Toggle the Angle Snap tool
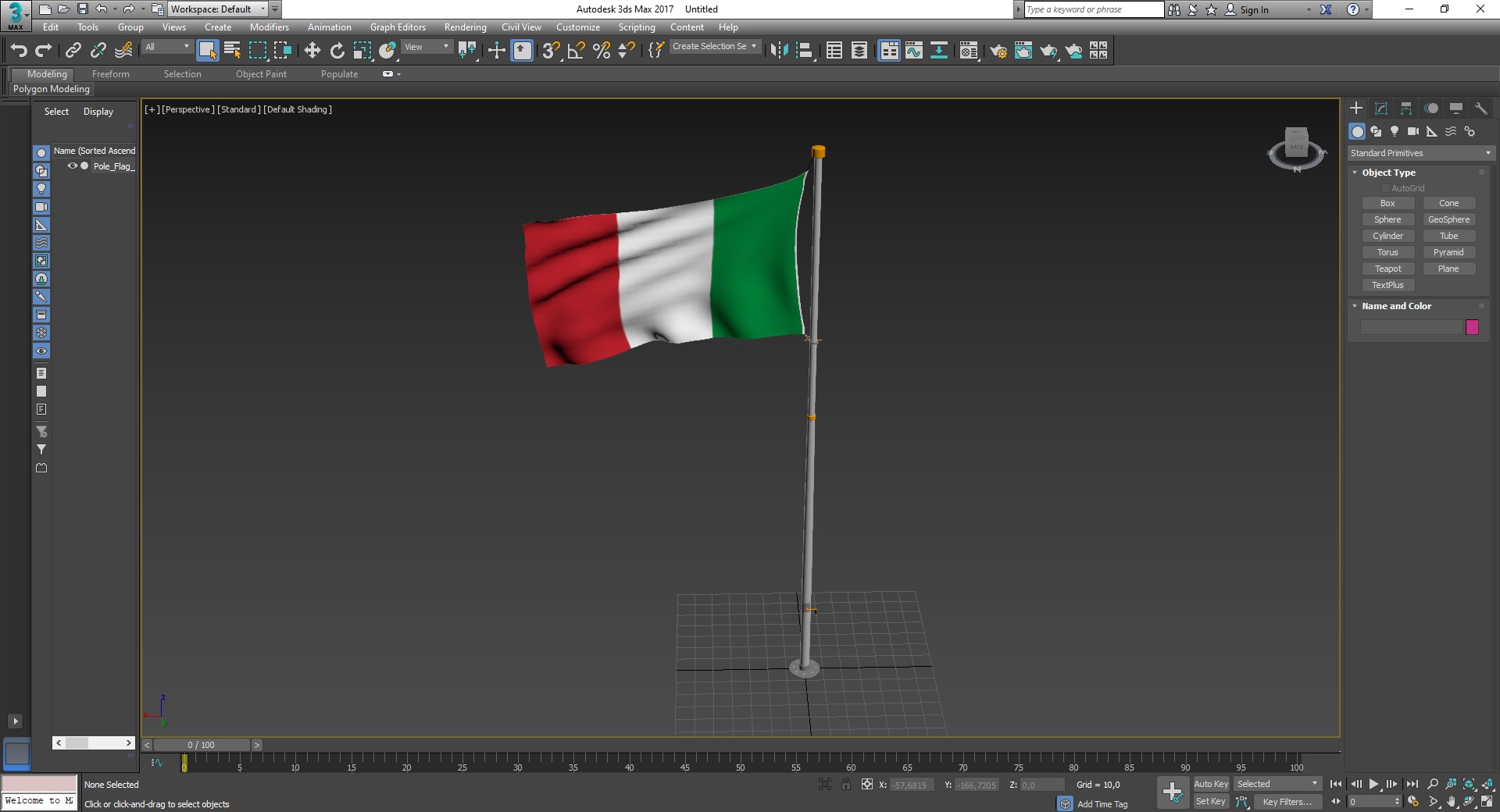Screen dimensions: 1500x812 tap(577, 51)
